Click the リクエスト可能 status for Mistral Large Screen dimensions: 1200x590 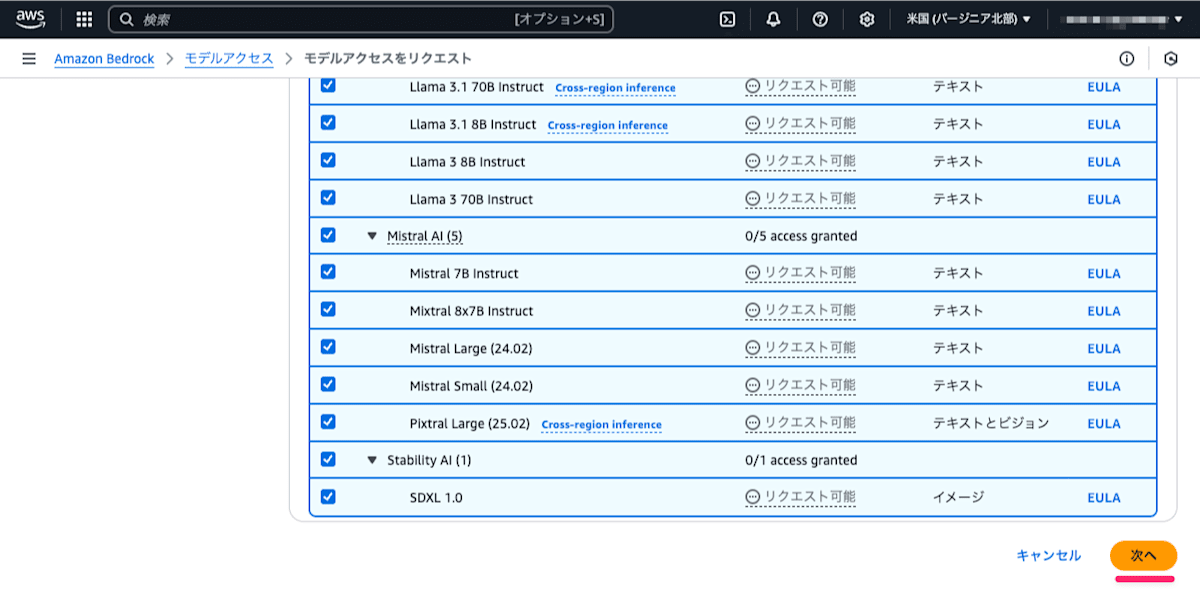[x=800, y=348]
